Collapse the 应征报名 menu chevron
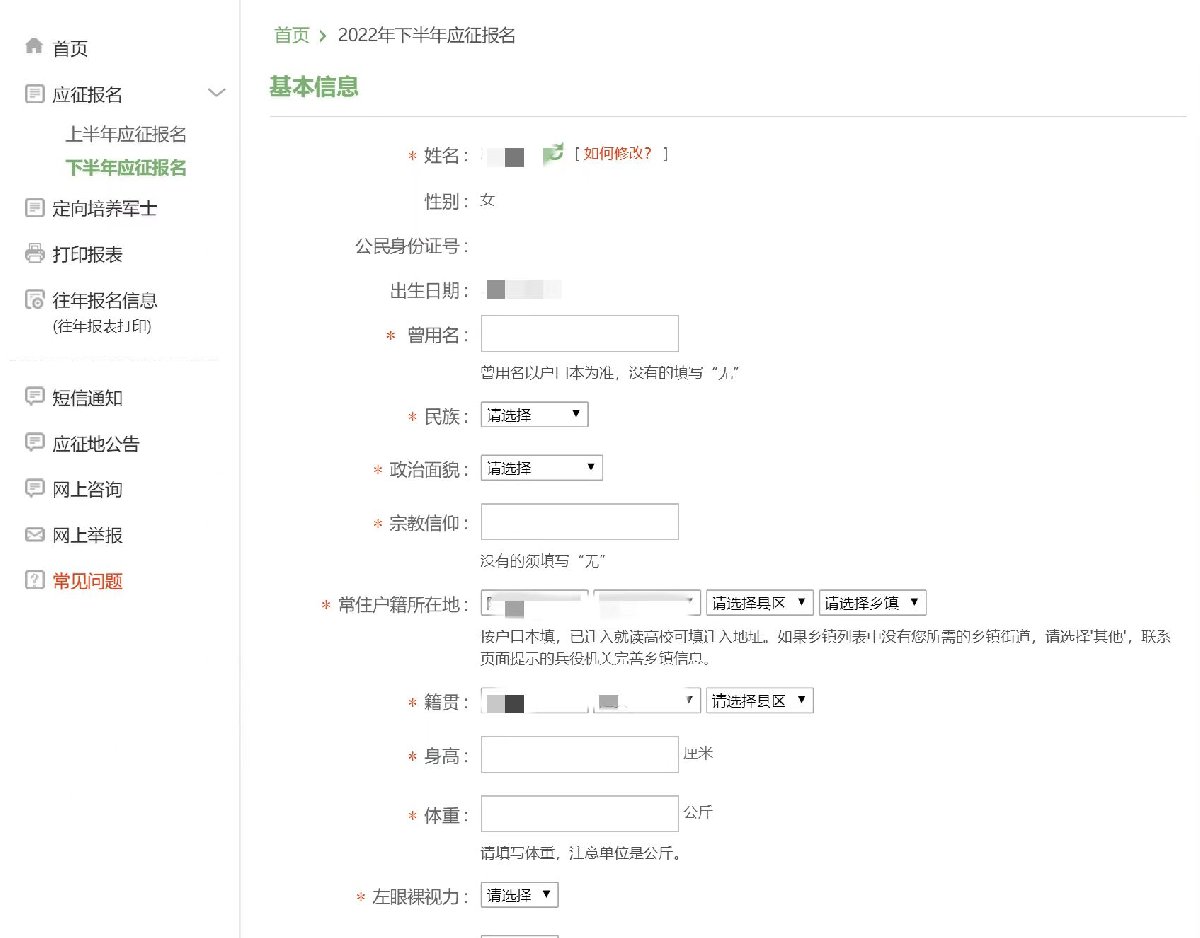 216,94
